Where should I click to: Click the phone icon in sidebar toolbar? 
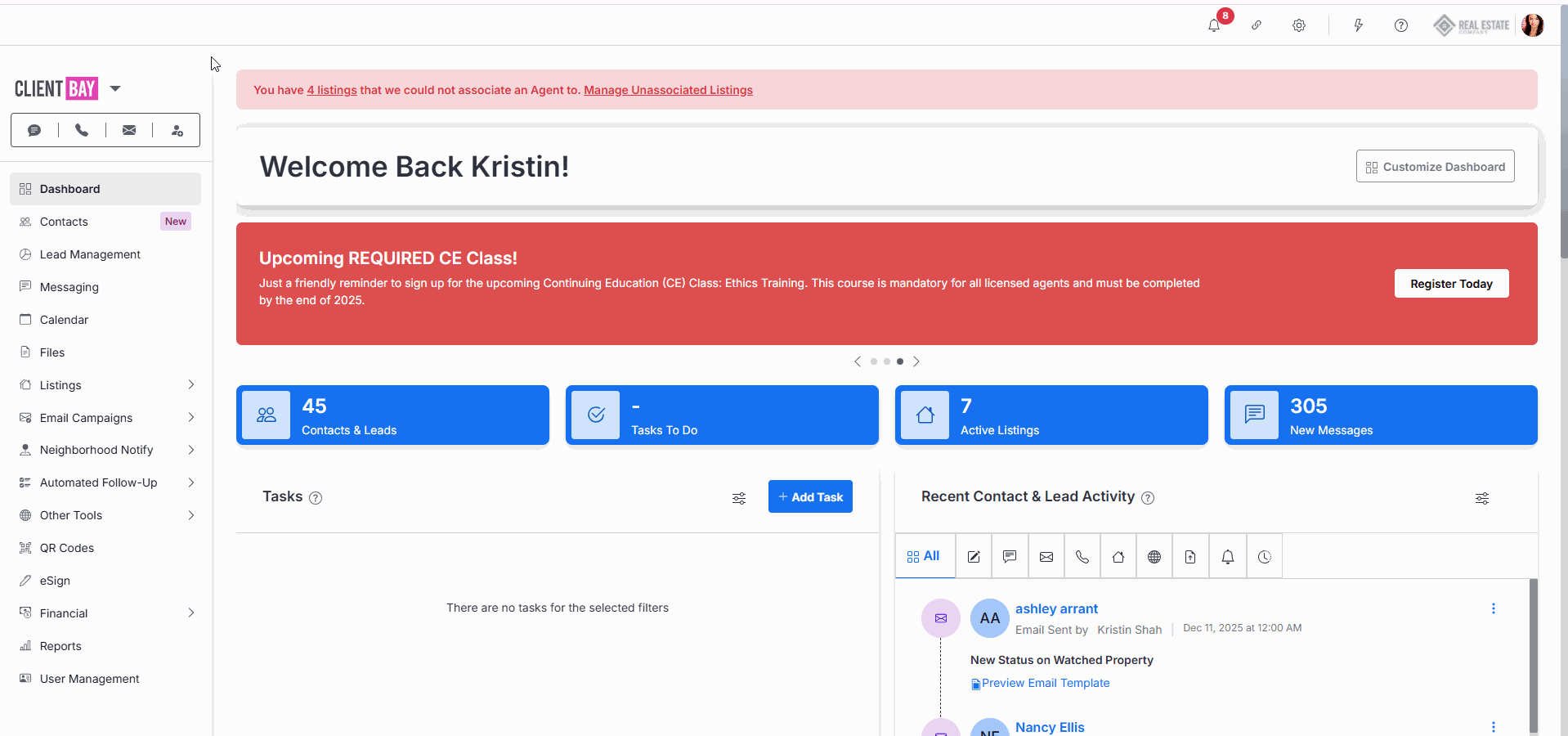pyautogui.click(x=82, y=130)
